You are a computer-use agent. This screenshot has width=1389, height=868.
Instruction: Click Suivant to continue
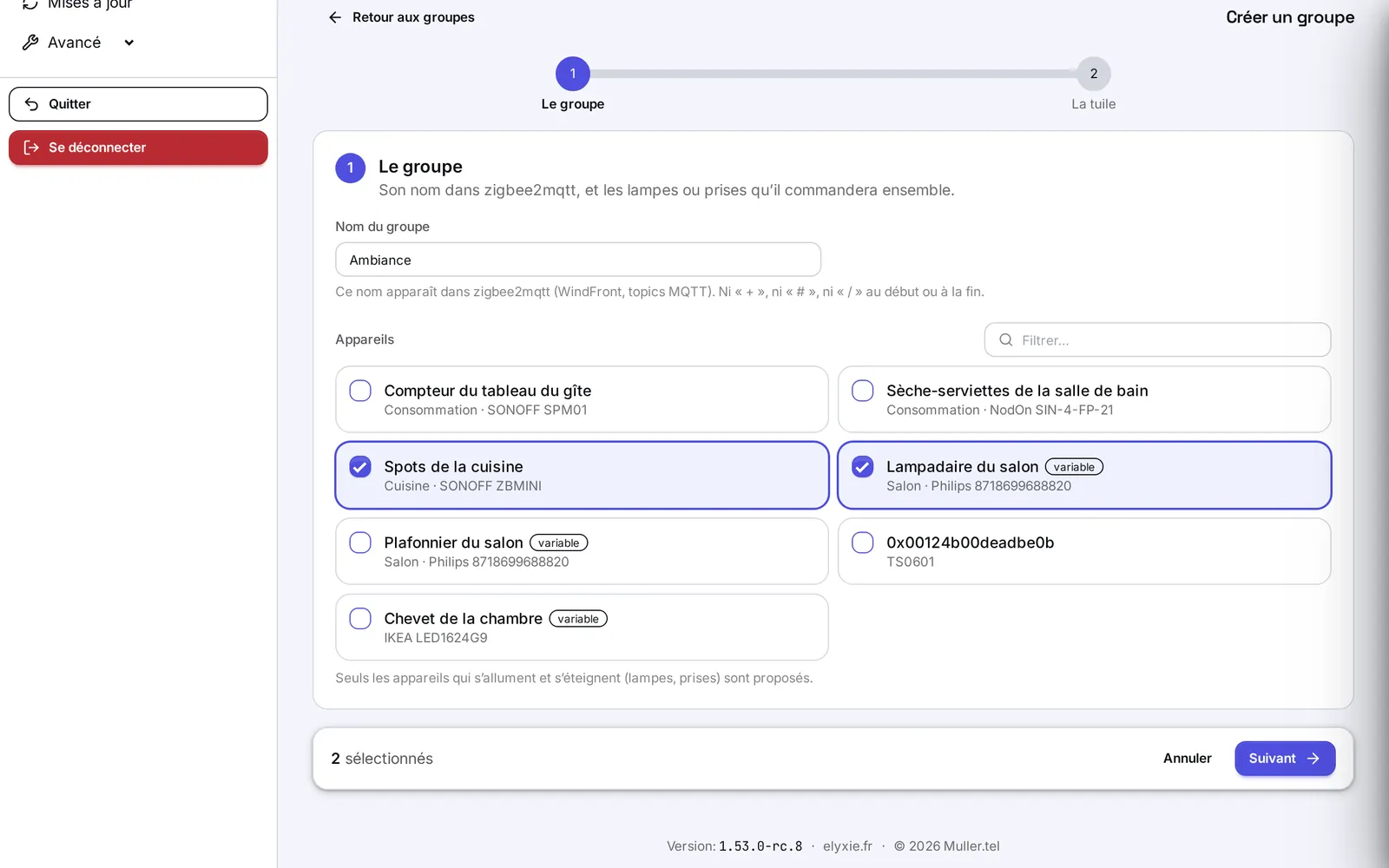click(1285, 759)
